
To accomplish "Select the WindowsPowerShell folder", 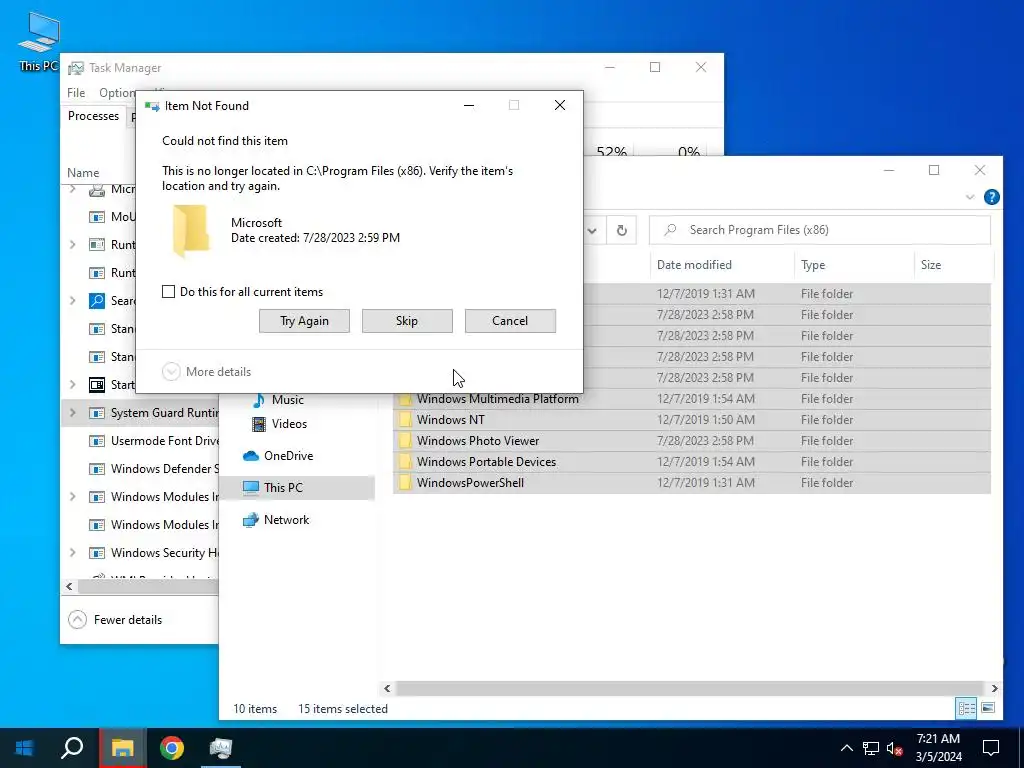I will click(692, 483).
